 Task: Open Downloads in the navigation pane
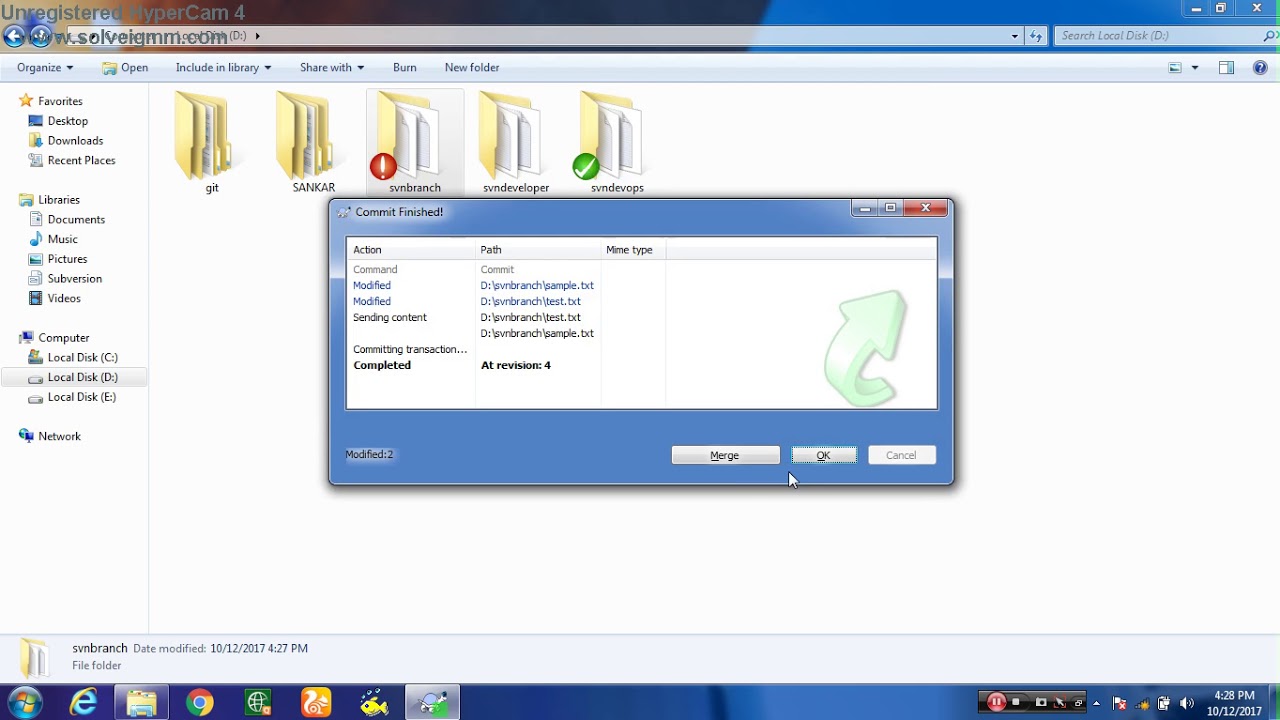pos(75,141)
